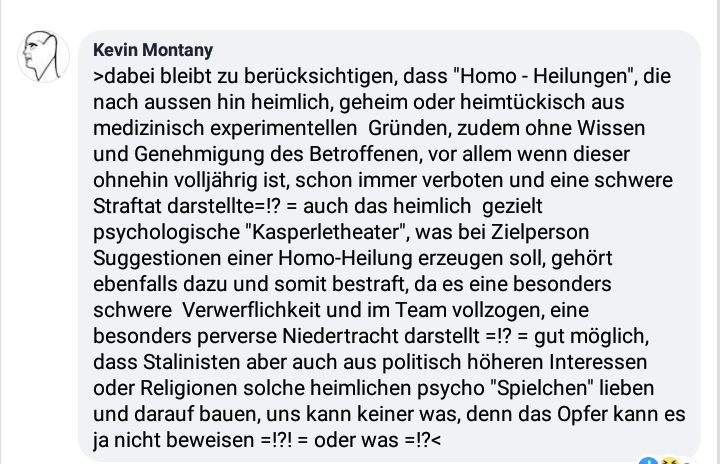This screenshot has width=720, height=464.
Task: Open the reaction count beside the emojis
Action: (x=687, y=461)
